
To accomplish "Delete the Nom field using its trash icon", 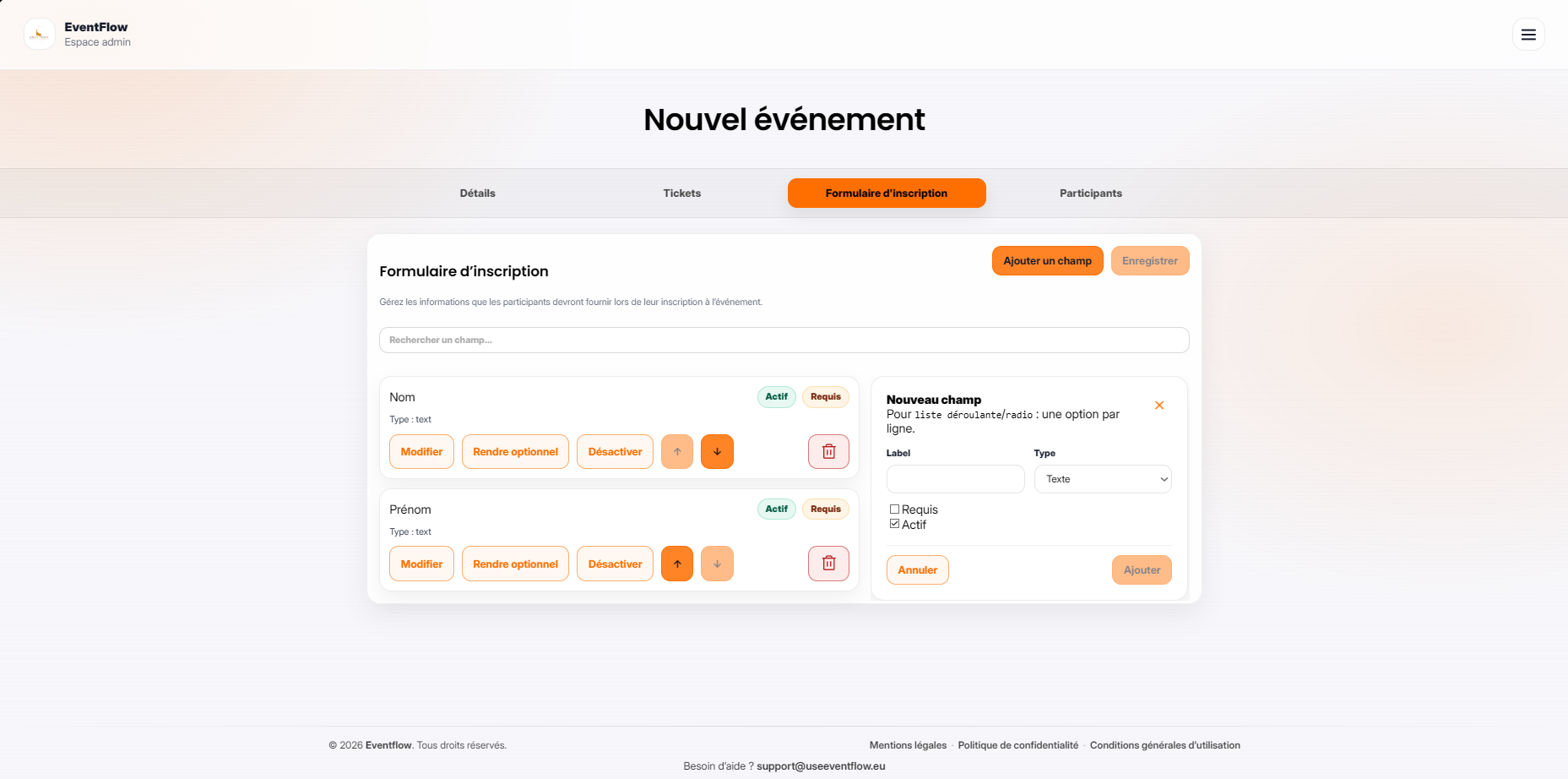I will [828, 451].
